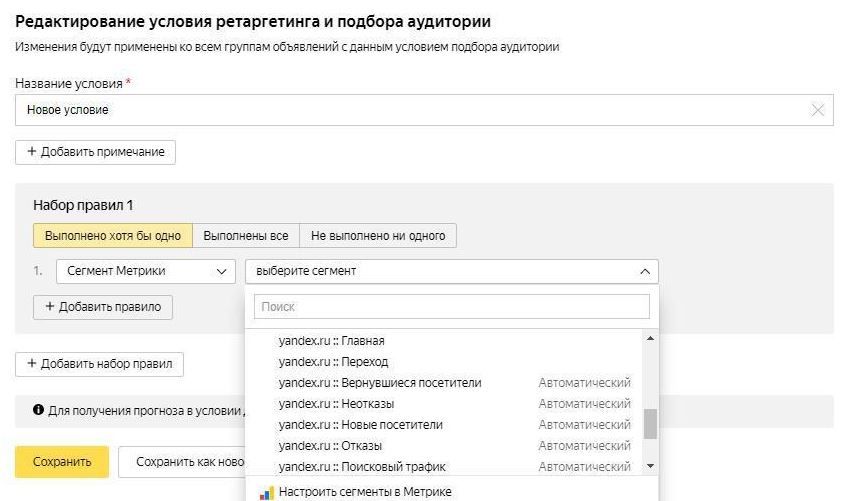Click the segment search field
The width and height of the screenshot is (858, 501).
tap(452, 307)
